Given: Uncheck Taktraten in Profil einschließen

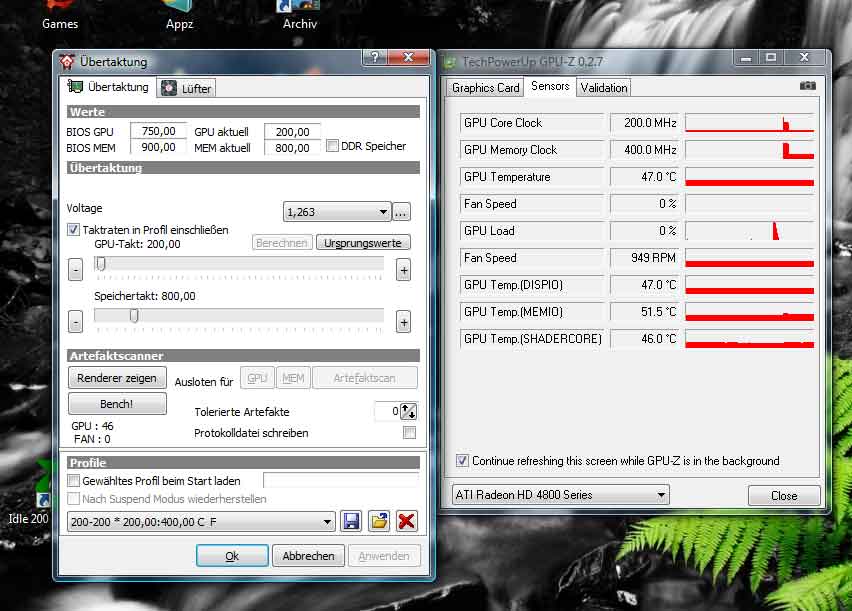Looking at the screenshot, I should [73, 229].
